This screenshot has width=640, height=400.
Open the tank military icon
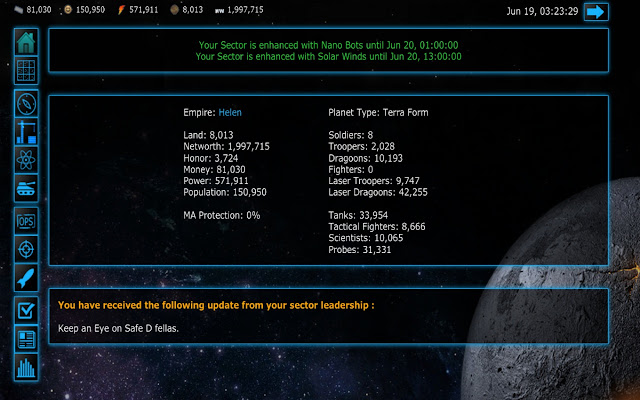click(26, 188)
